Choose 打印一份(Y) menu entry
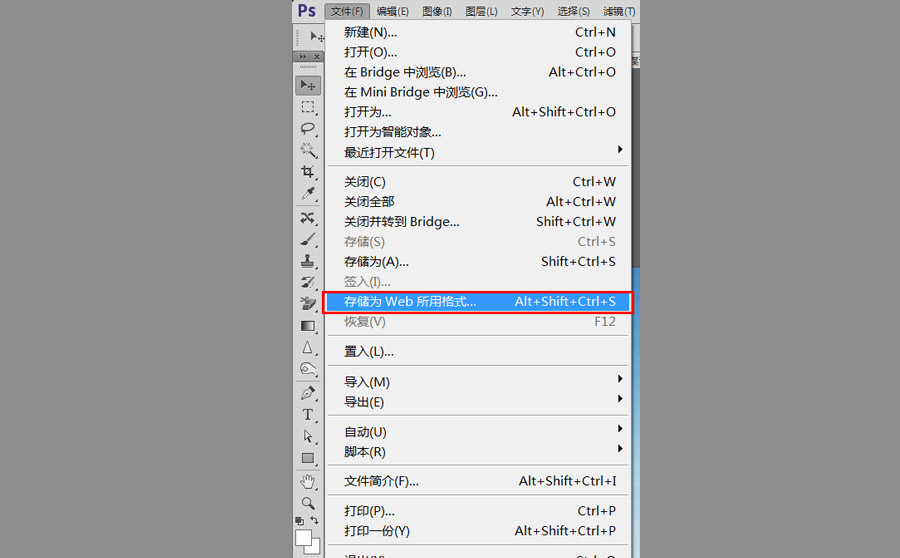This screenshot has width=900, height=558. [479, 531]
